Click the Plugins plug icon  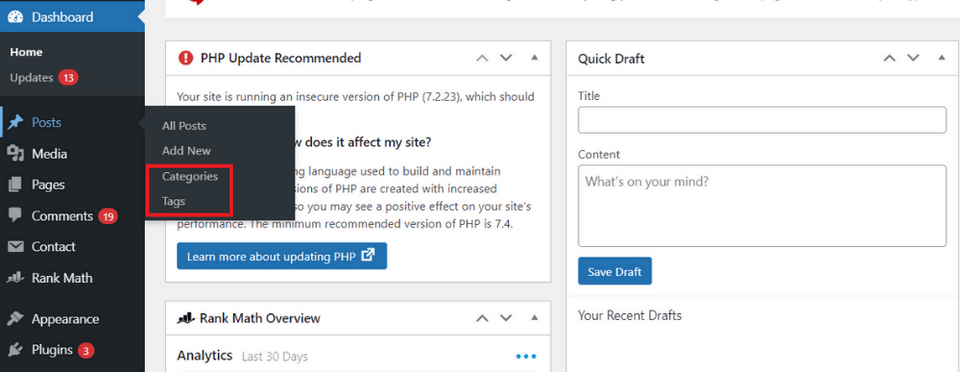click(15, 350)
